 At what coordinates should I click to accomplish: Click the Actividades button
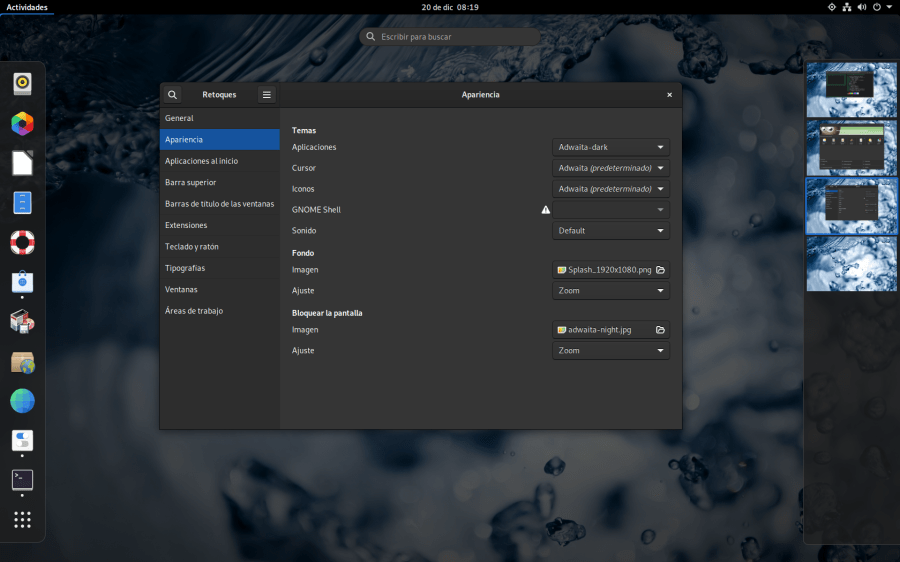pyautogui.click(x=26, y=7)
